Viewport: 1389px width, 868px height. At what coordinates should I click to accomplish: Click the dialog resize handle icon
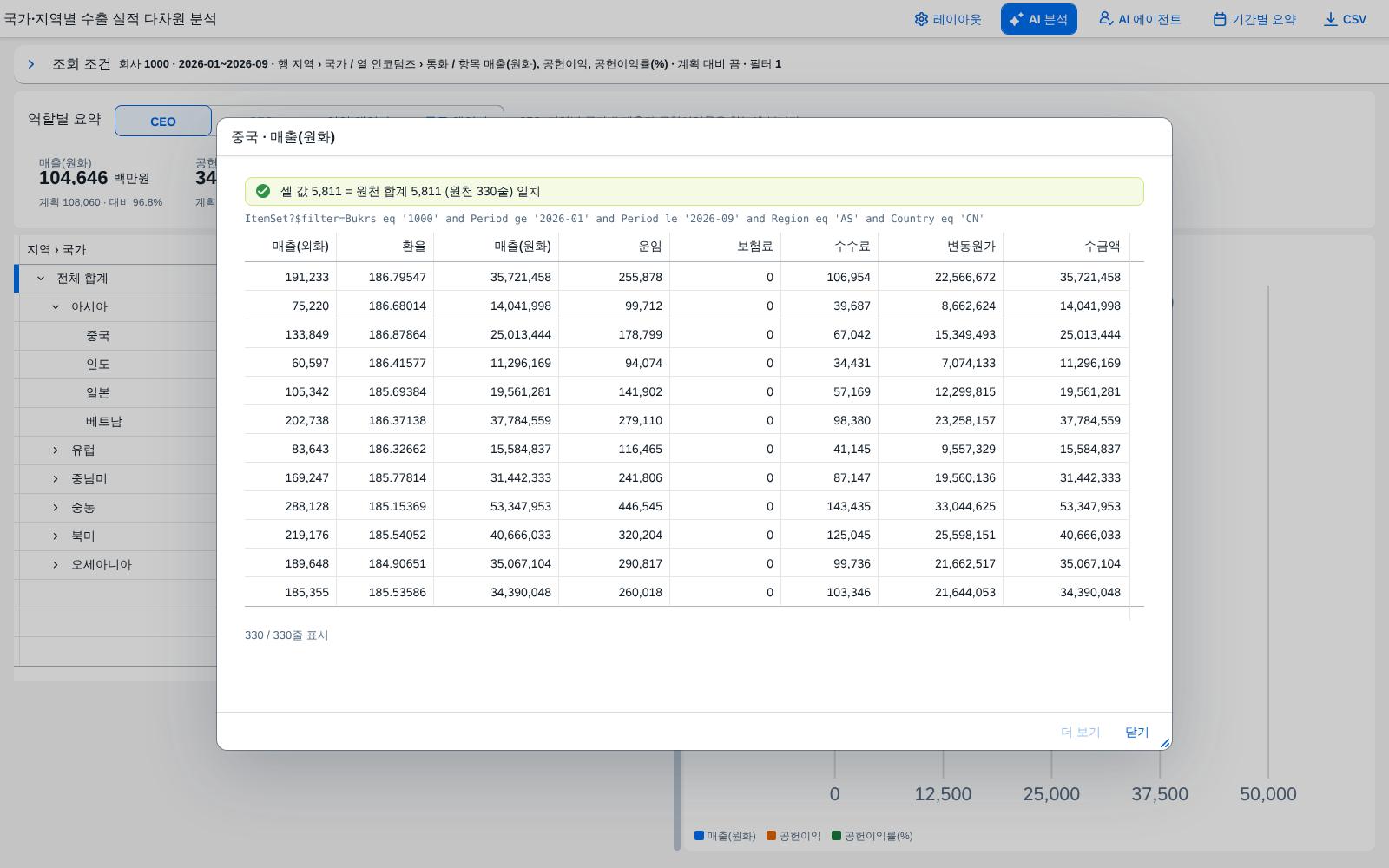1165,743
